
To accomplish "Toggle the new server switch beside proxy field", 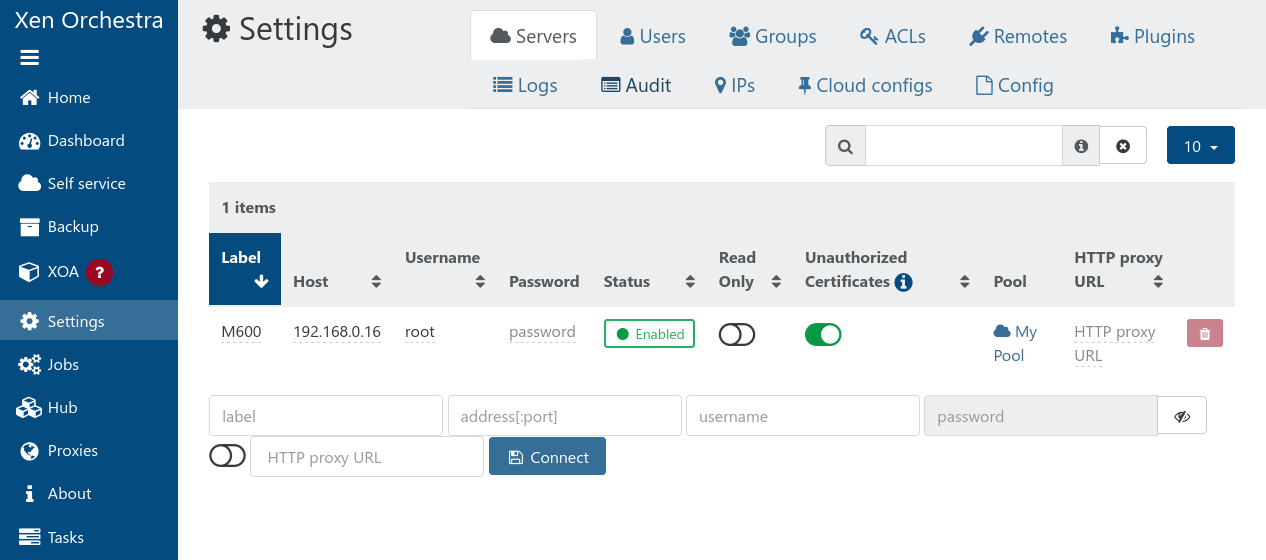I will pyautogui.click(x=227, y=456).
